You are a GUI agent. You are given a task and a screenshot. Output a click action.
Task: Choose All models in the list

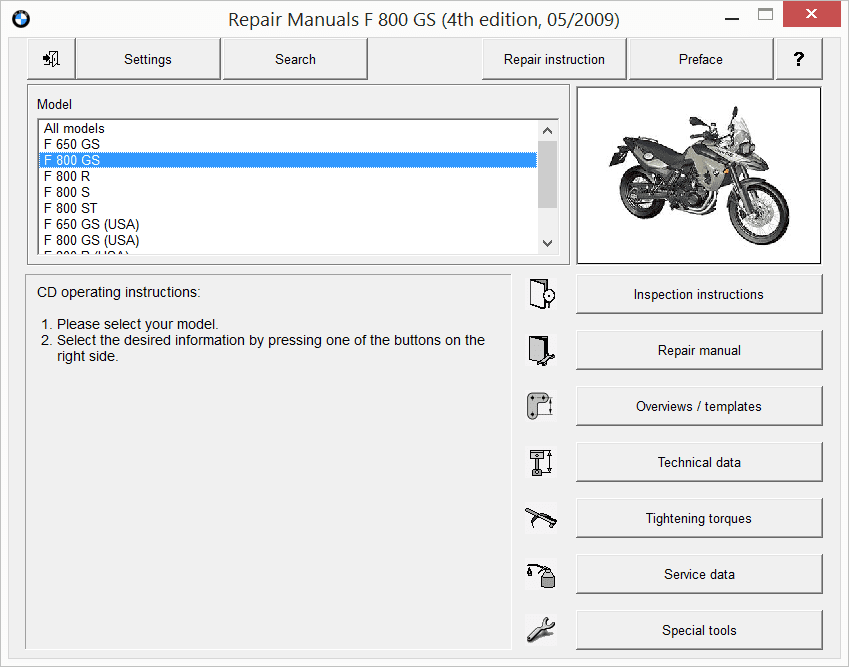74,128
